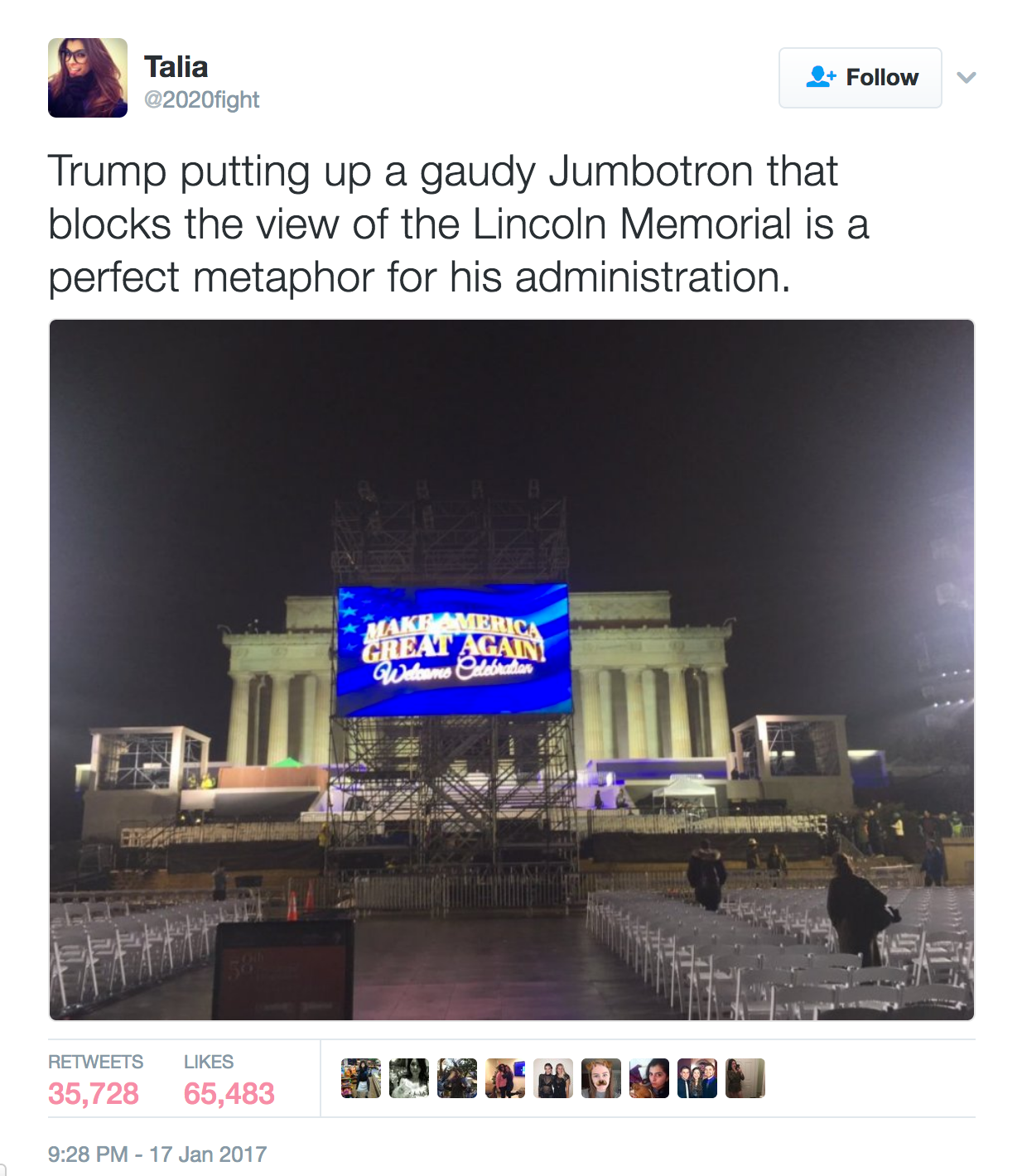The image size is (1022, 1176).
Task: Click the eighth liker avatar thumbnail
Action: 697,1078
